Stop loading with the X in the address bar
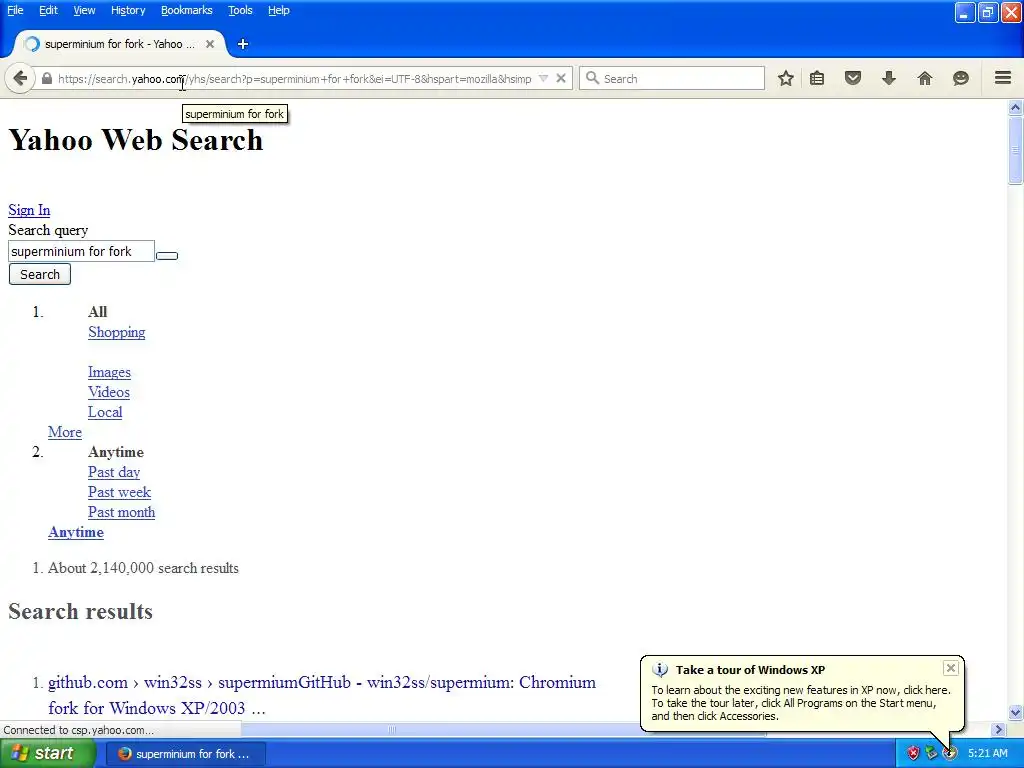 pos(560,78)
